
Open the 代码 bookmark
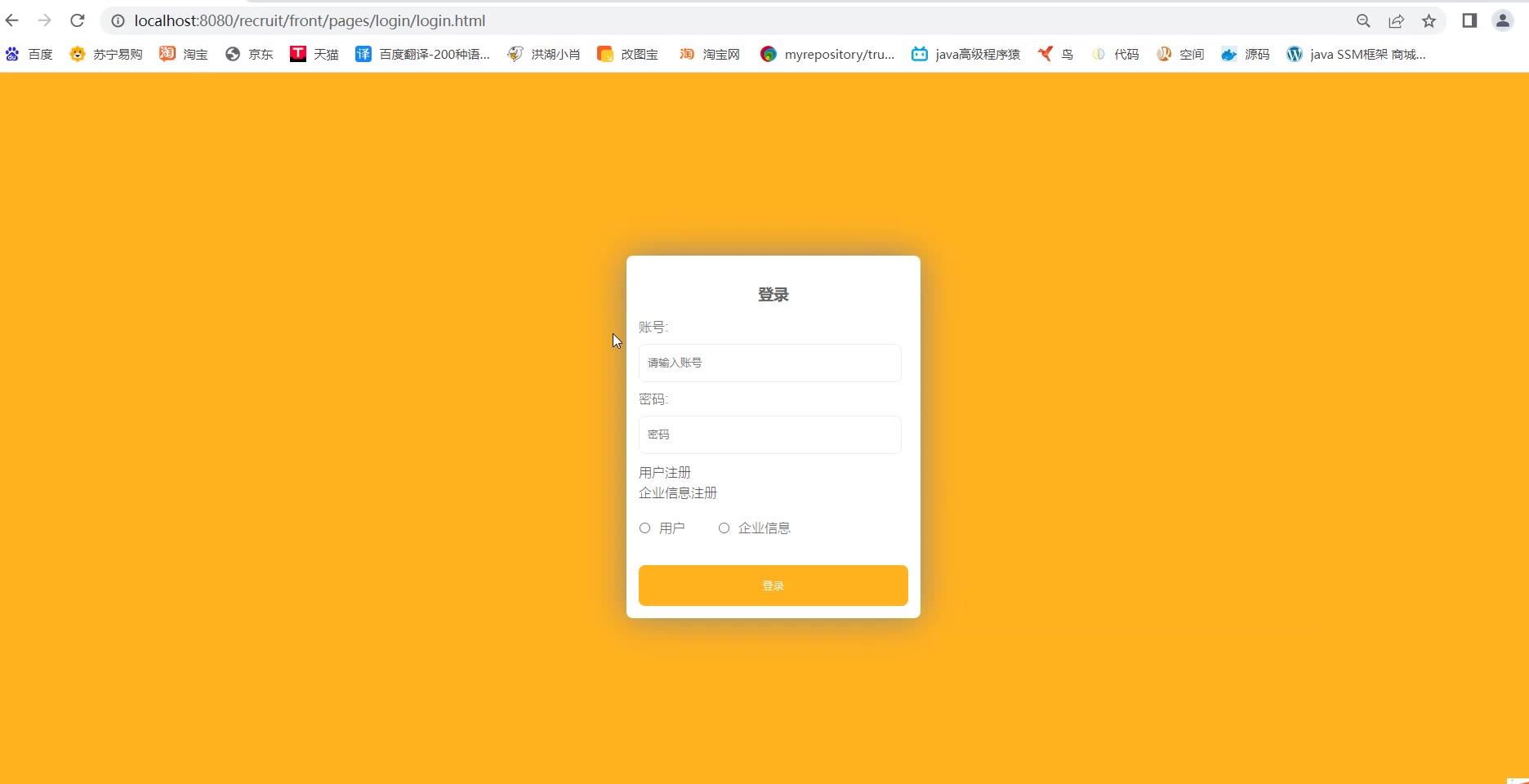pos(1115,54)
